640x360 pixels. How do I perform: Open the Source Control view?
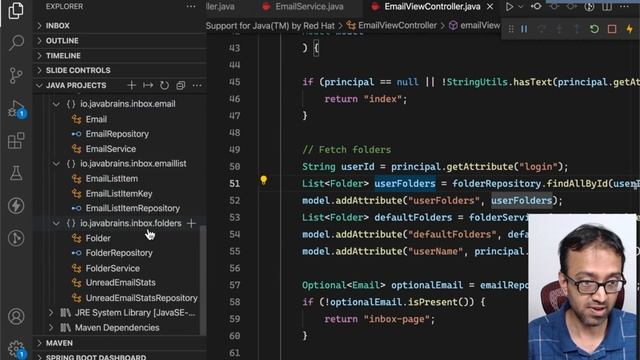tap(16, 76)
